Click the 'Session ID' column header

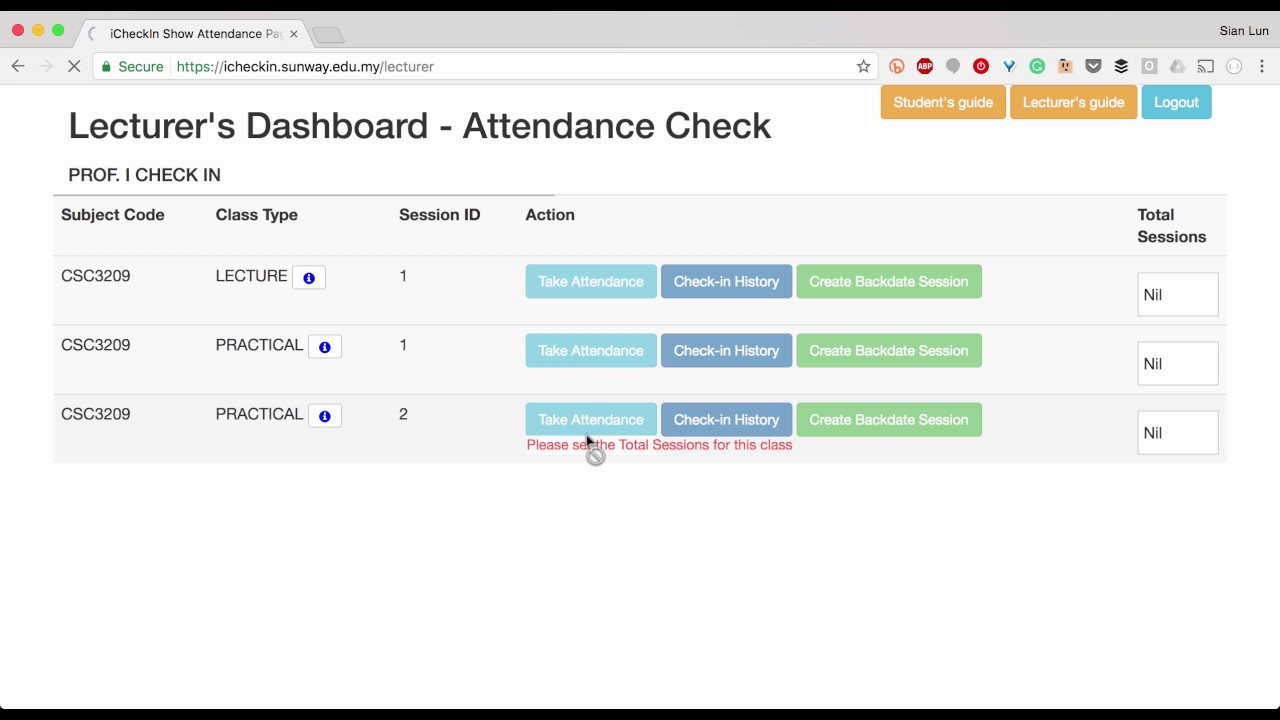point(440,215)
